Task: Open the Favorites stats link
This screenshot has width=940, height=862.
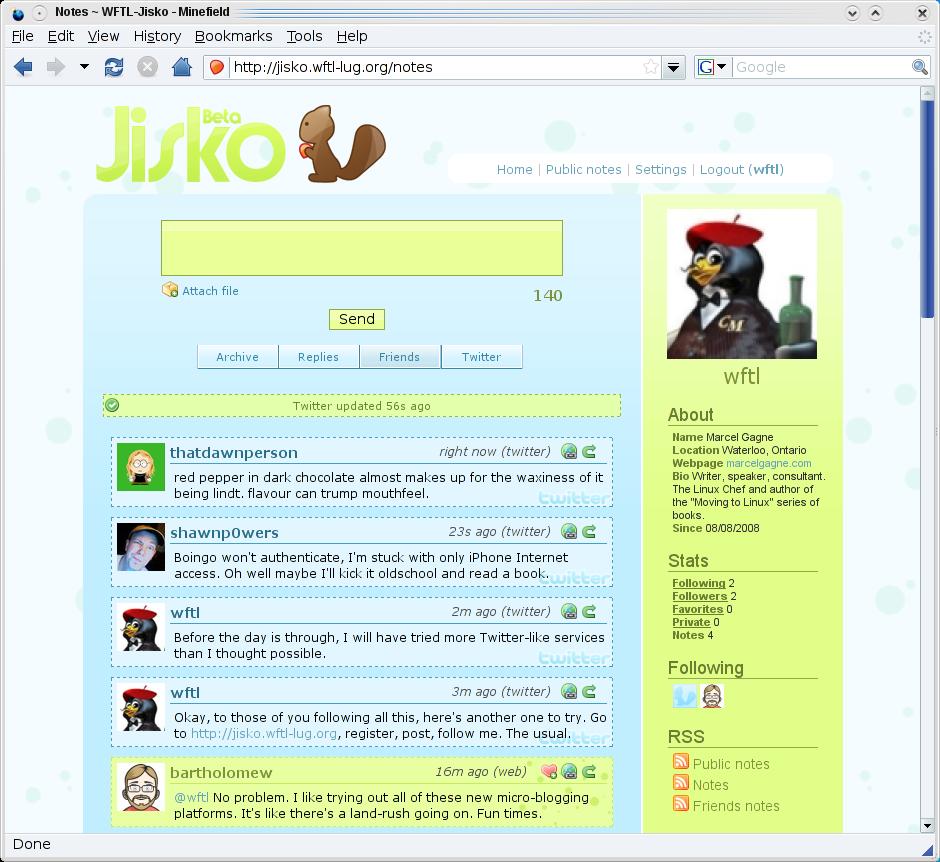Action: coord(698,609)
